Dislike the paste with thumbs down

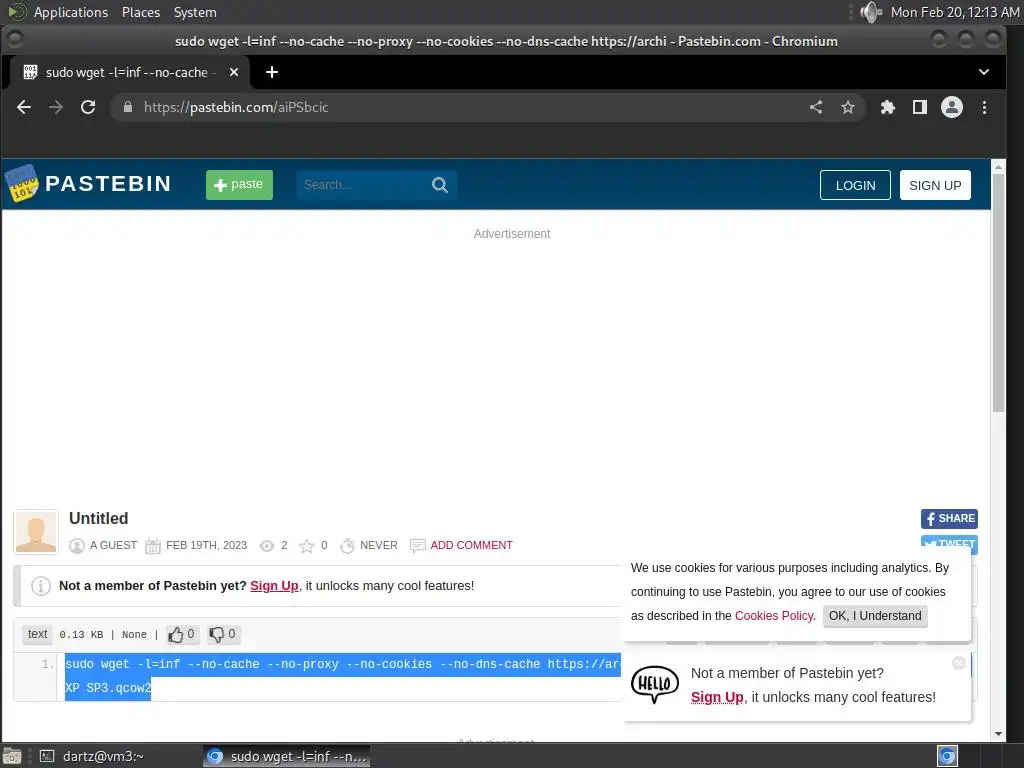(223, 634)
